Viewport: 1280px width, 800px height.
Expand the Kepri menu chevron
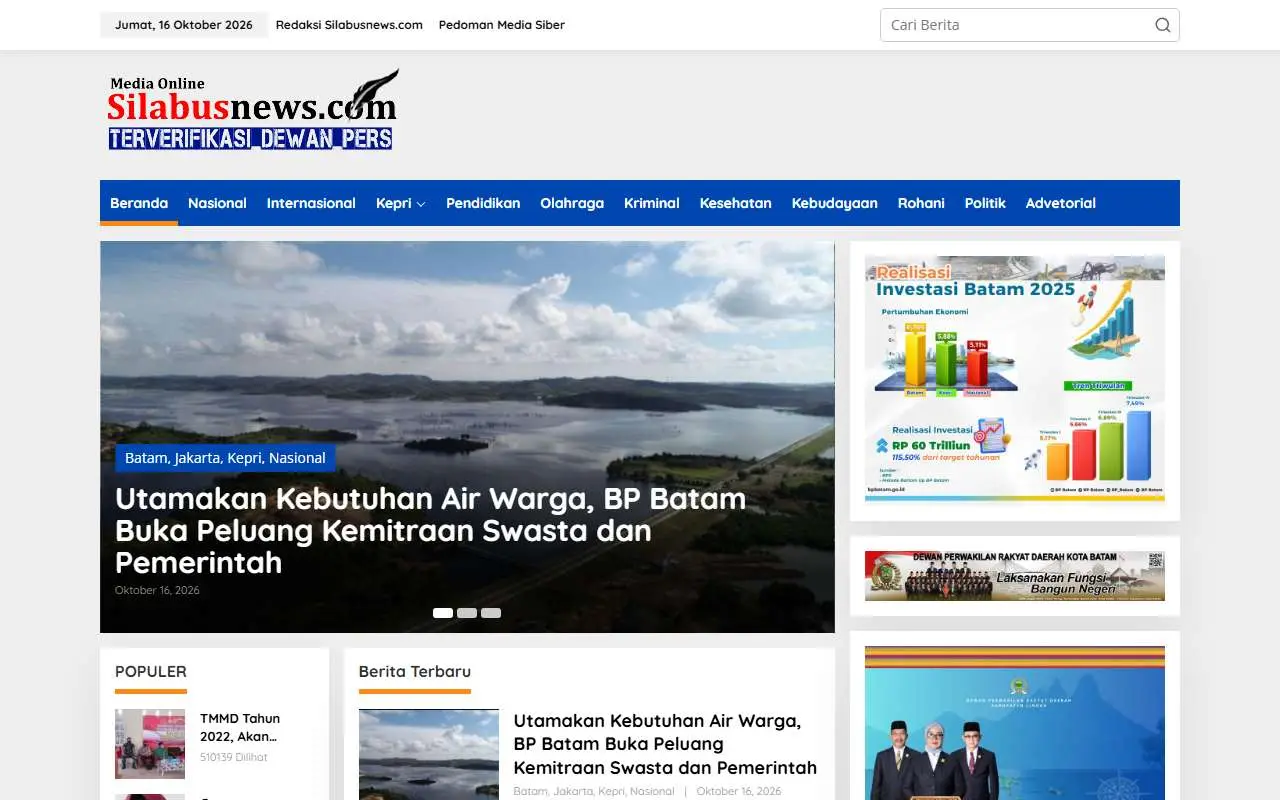point(421,204)
